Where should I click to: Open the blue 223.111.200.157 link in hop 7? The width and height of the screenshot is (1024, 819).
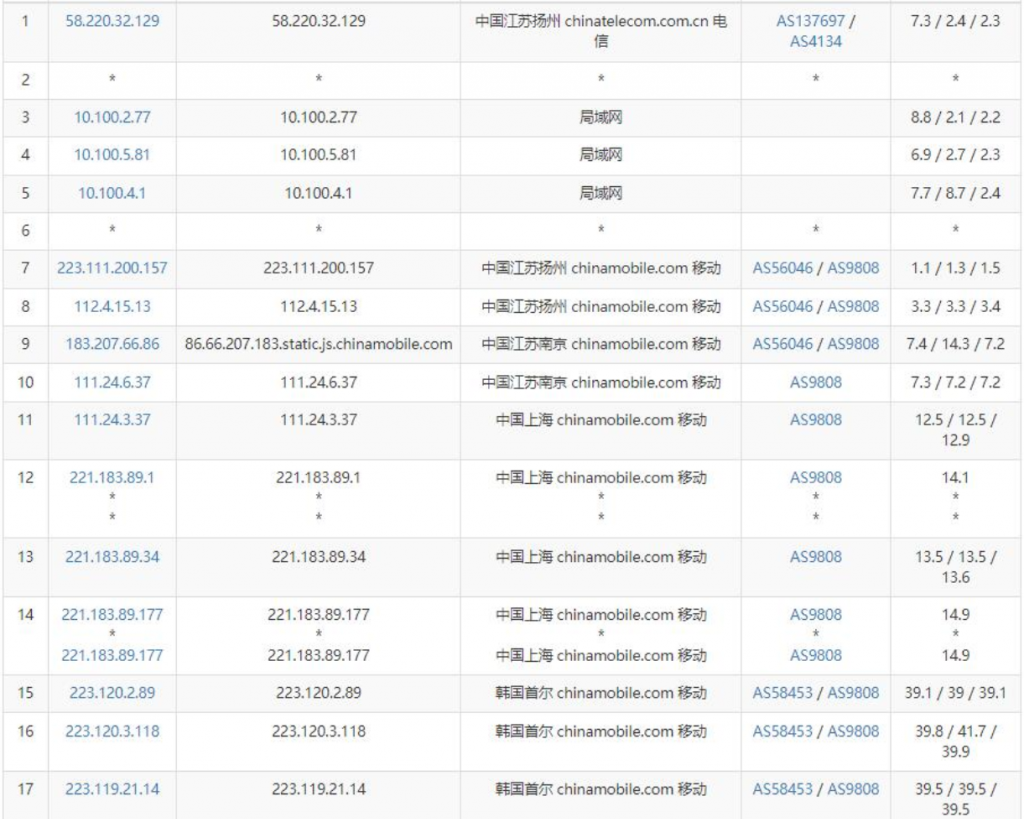pos(112,268)
